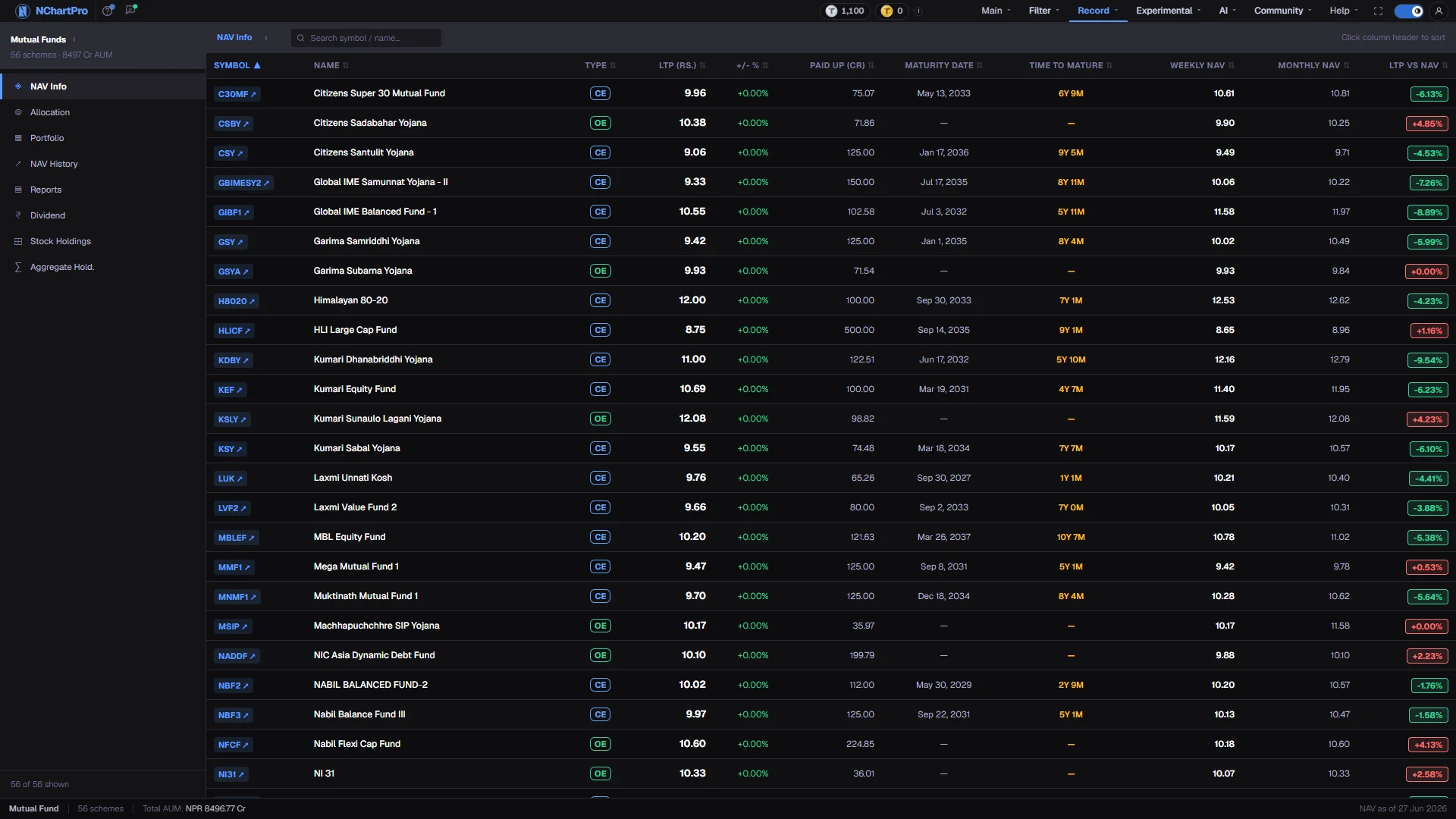Open the Allocation sidebar item
This screenshot has height=819, width=1456.
tap(103, 112)
